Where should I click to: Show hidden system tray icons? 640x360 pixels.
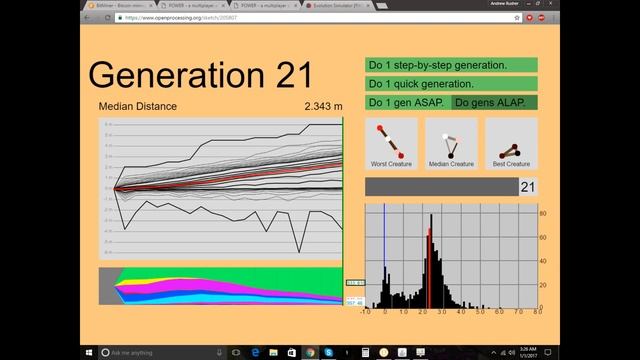click(x=493, y=353)
